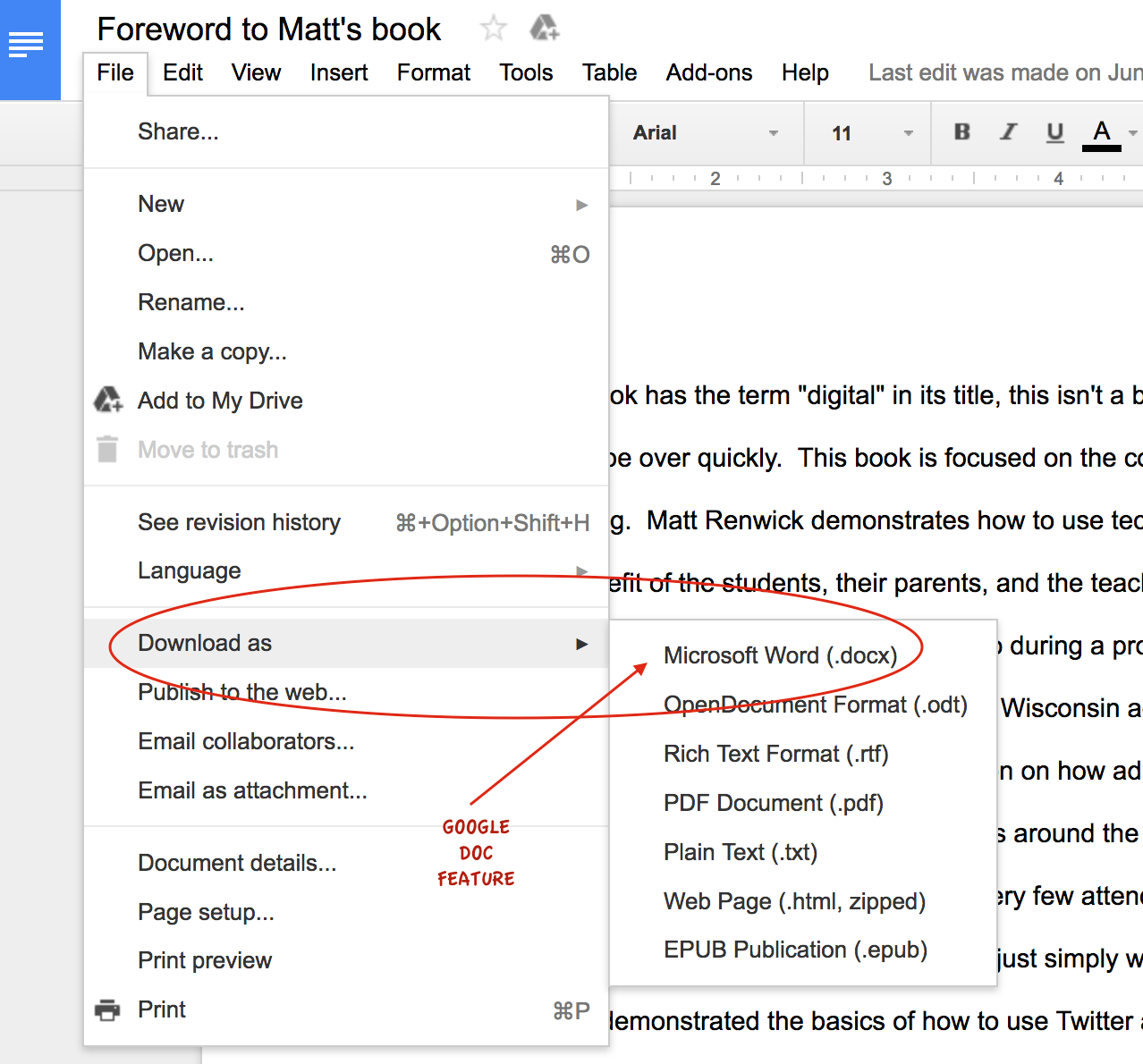This screenshot has height=1064, width=1143.
Task: Download as EPUB Publication (.epub)
Action: (803, 950)
